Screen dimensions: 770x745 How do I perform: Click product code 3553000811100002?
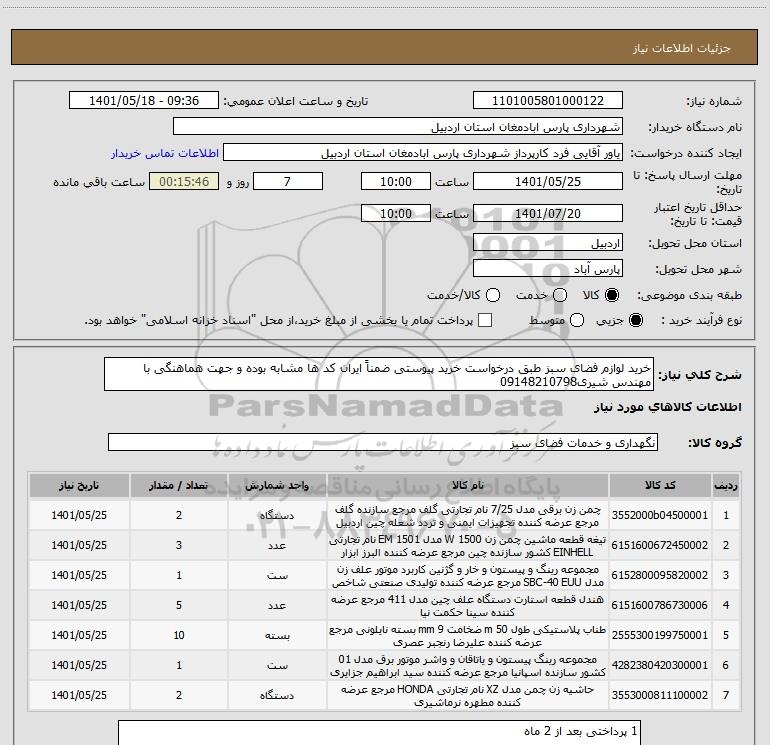click(x=660, y=695)
